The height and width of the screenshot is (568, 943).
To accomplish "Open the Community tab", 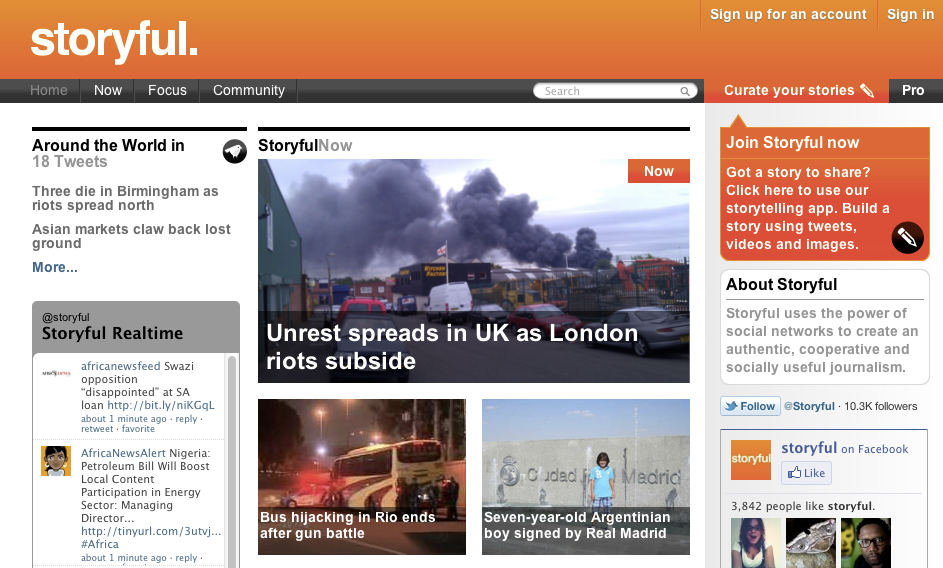I will (249, 90).
